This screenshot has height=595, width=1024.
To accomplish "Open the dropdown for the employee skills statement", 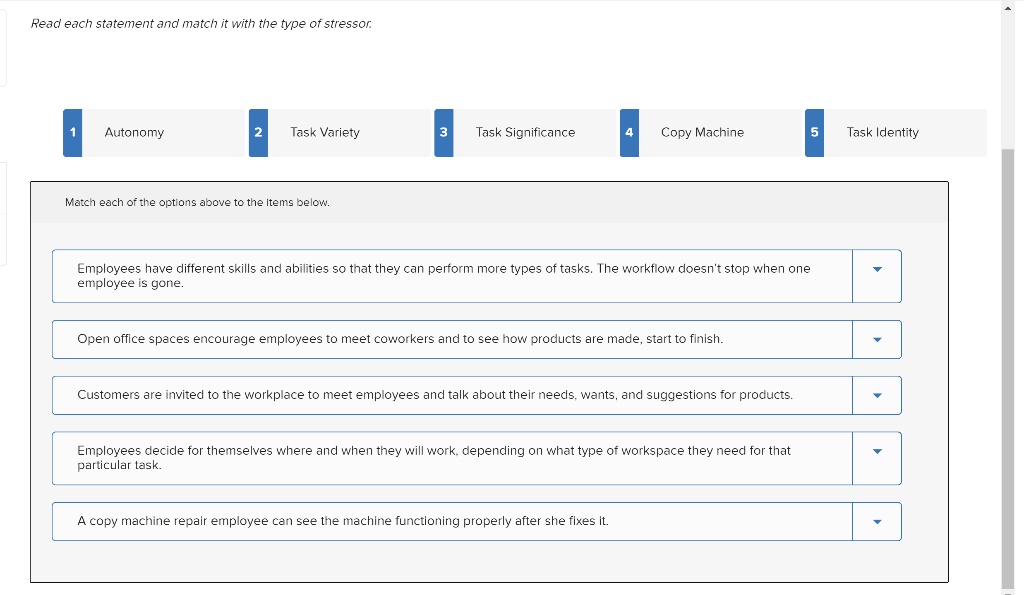I will [876, 275].
